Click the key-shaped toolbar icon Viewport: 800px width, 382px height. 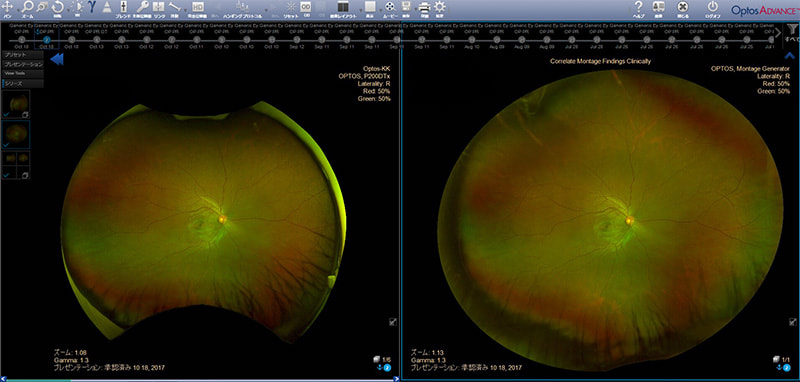(143, 7)
